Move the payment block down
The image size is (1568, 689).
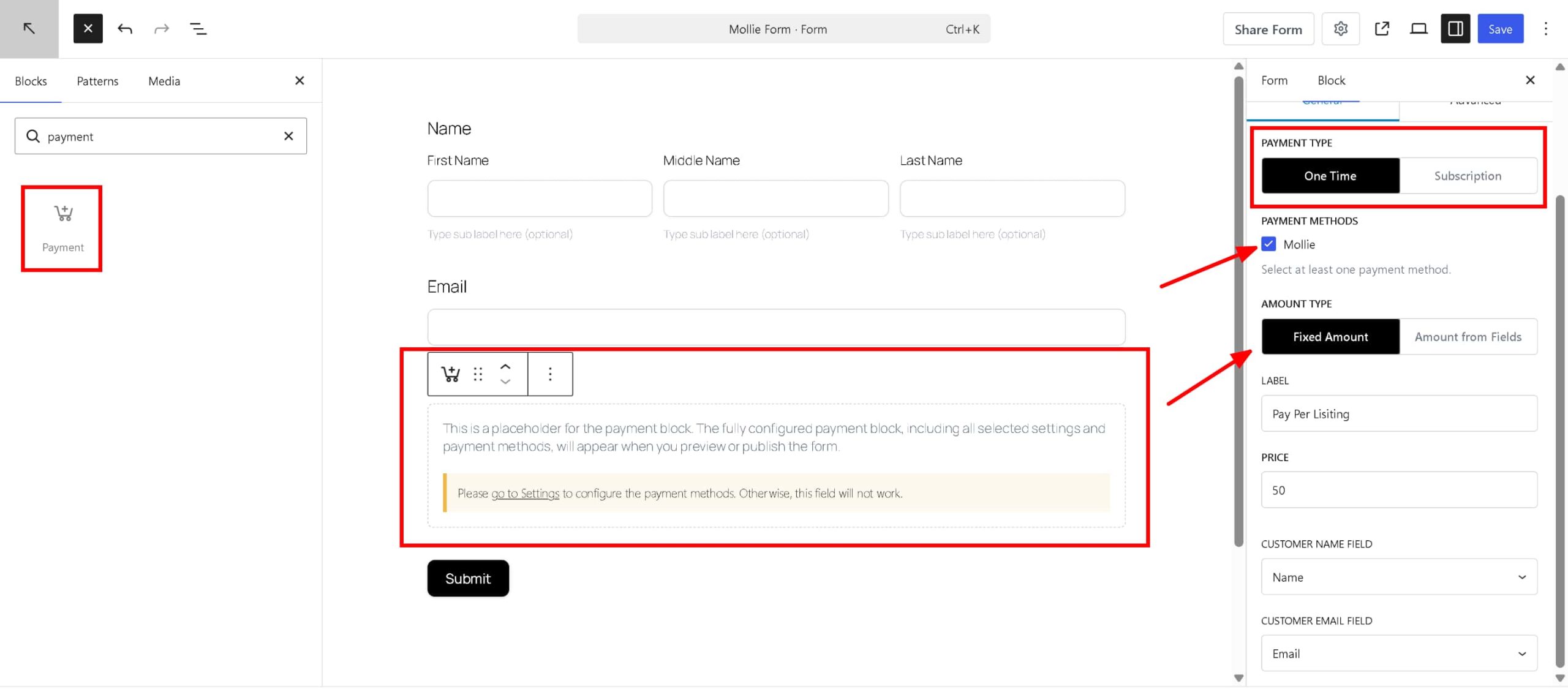click(505, 382)
